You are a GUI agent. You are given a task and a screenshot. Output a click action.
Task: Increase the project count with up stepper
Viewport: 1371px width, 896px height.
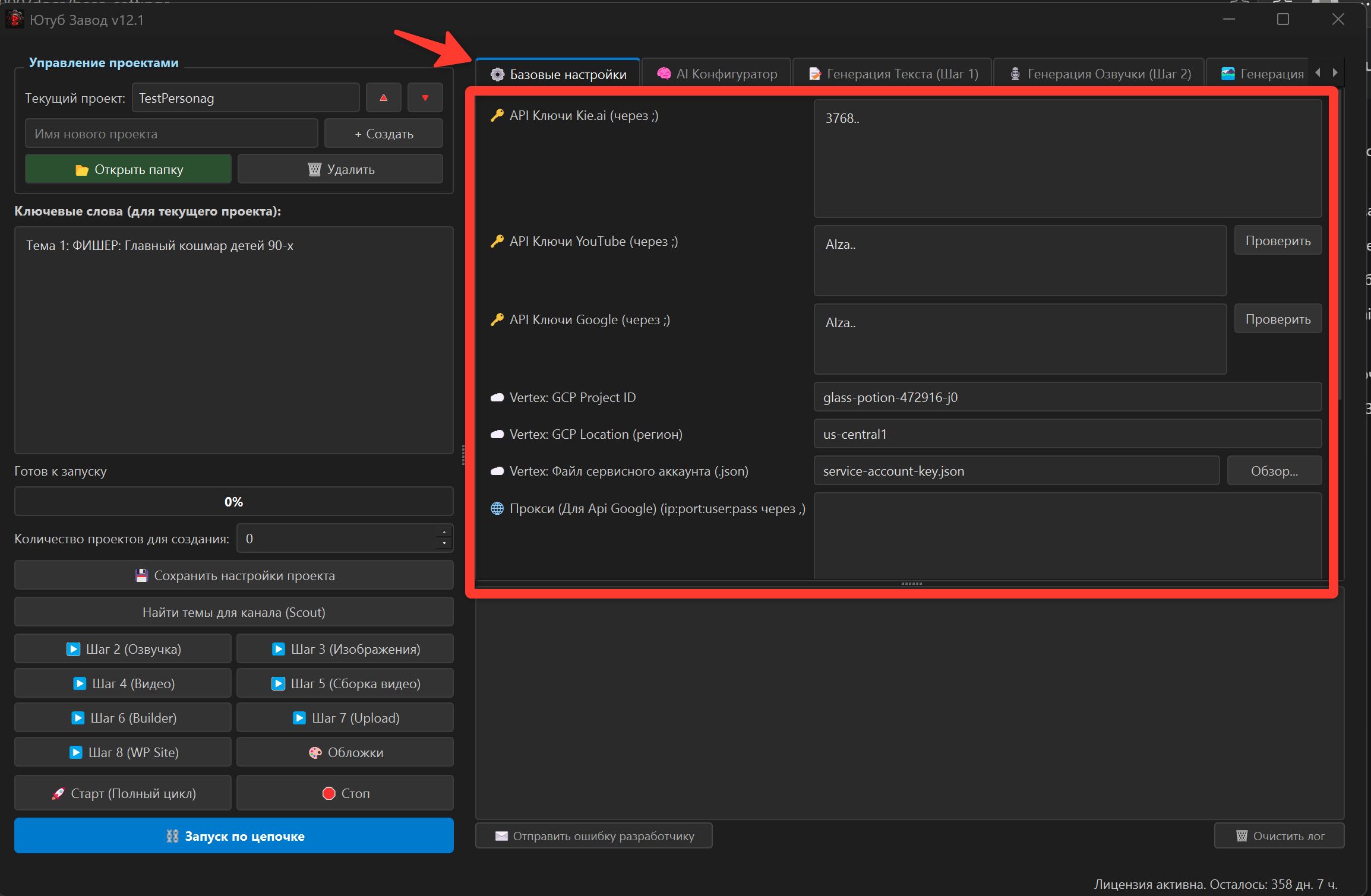click(444, 532)
